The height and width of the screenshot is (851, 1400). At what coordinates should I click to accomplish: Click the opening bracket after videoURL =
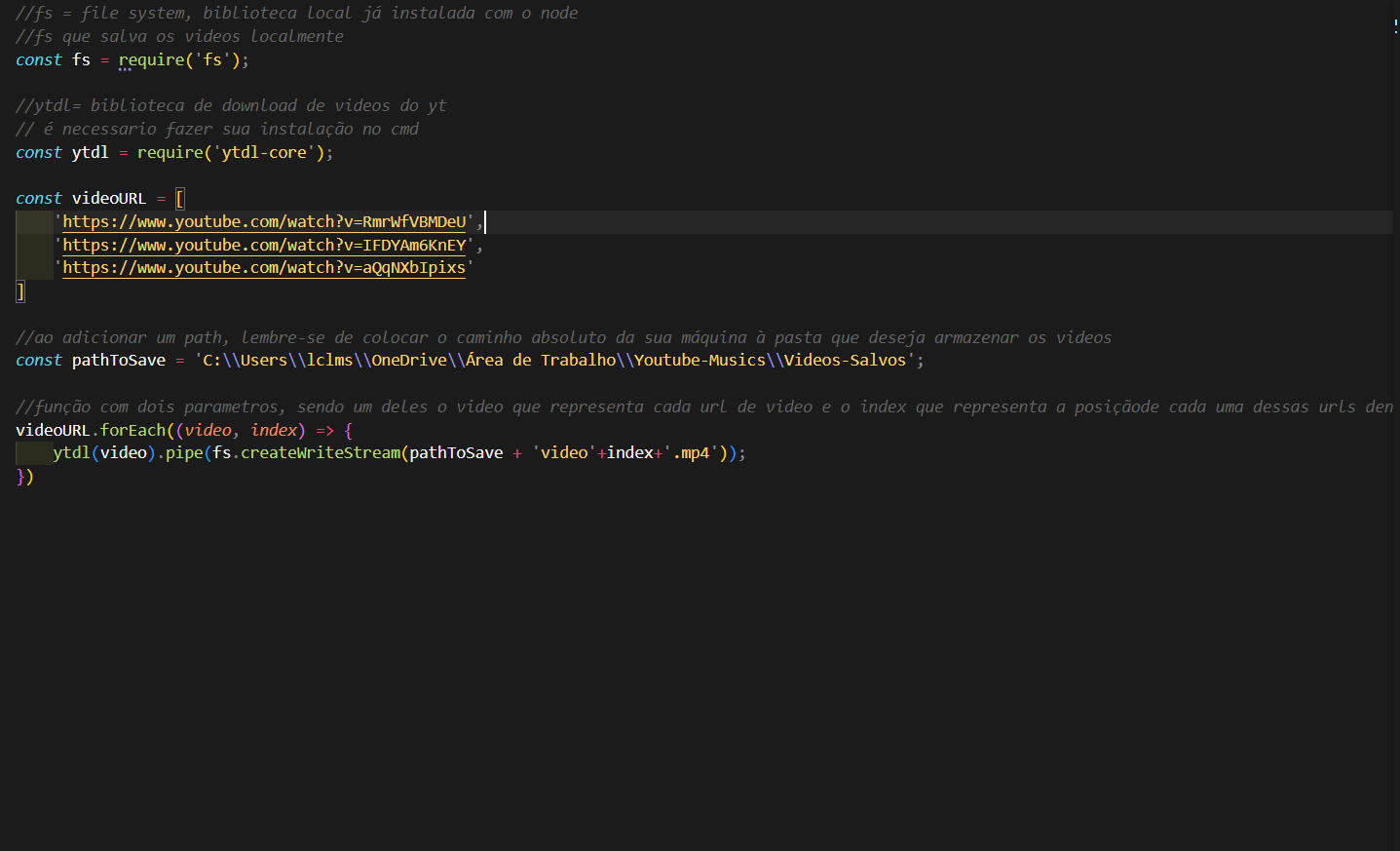[180, 199]
